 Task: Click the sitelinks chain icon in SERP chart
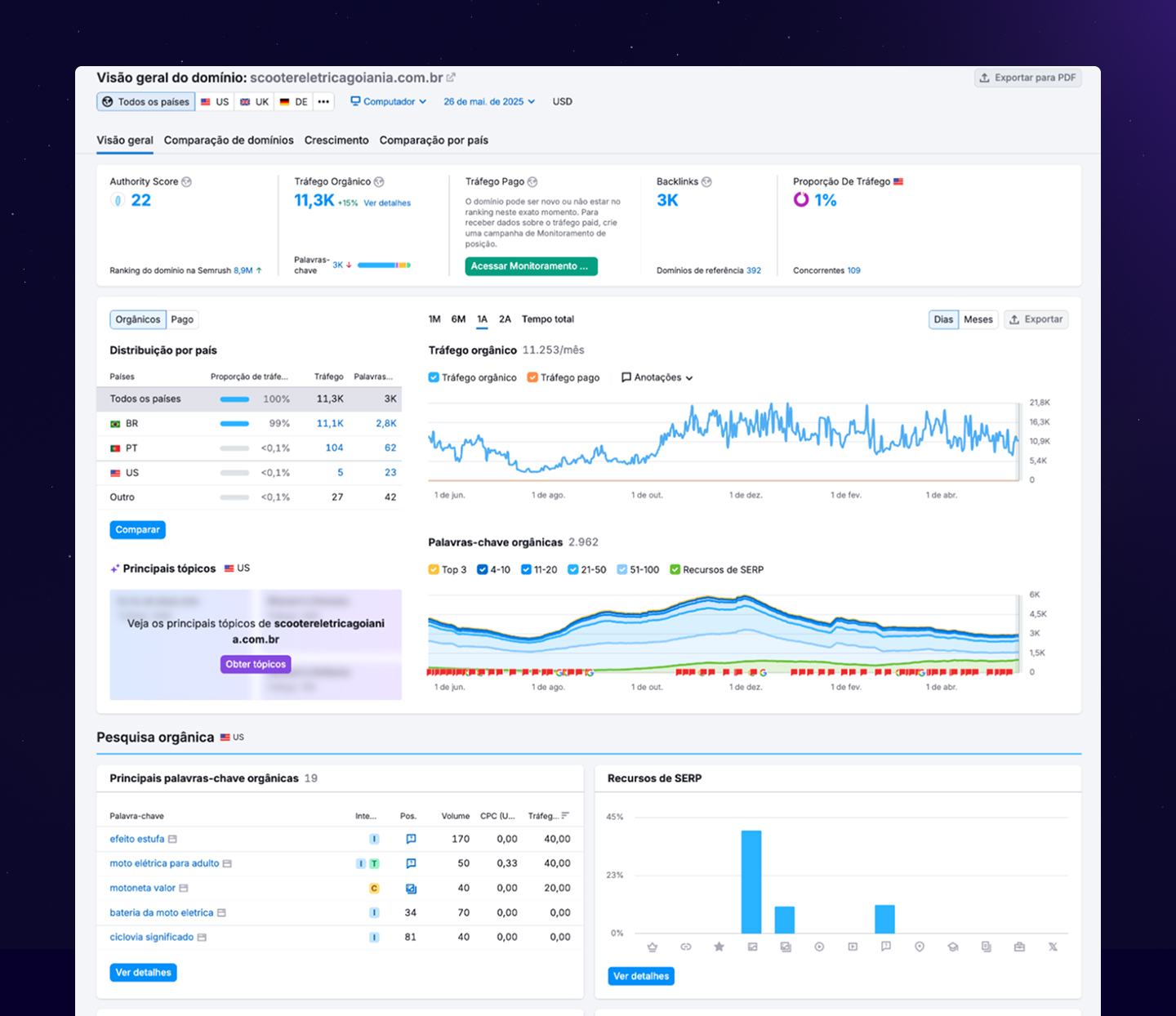[686, 947]
